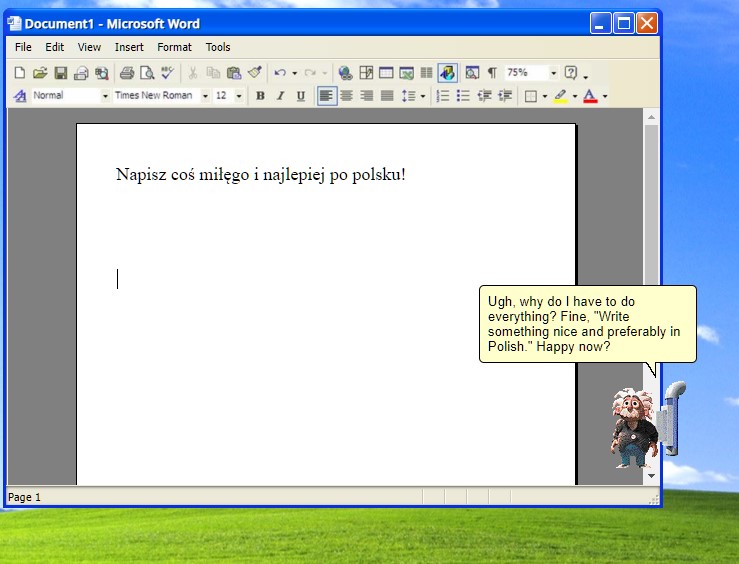Viewport: 739px width, 564px height.
Task: Center the paragraph text
Action: (x=347, y=96)
